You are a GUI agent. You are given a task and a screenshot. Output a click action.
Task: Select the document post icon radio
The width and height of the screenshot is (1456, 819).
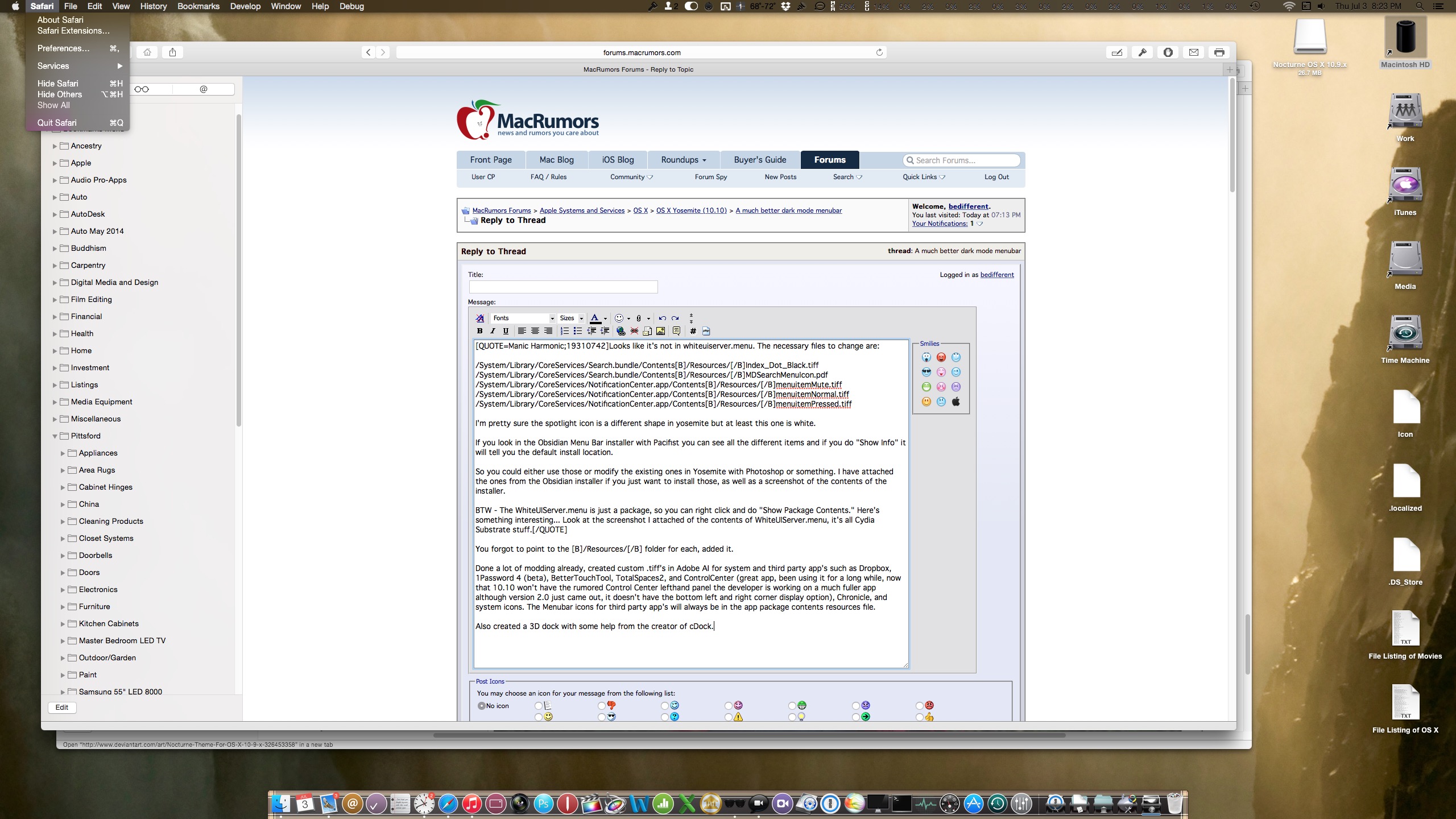click(x=538, y=706)
